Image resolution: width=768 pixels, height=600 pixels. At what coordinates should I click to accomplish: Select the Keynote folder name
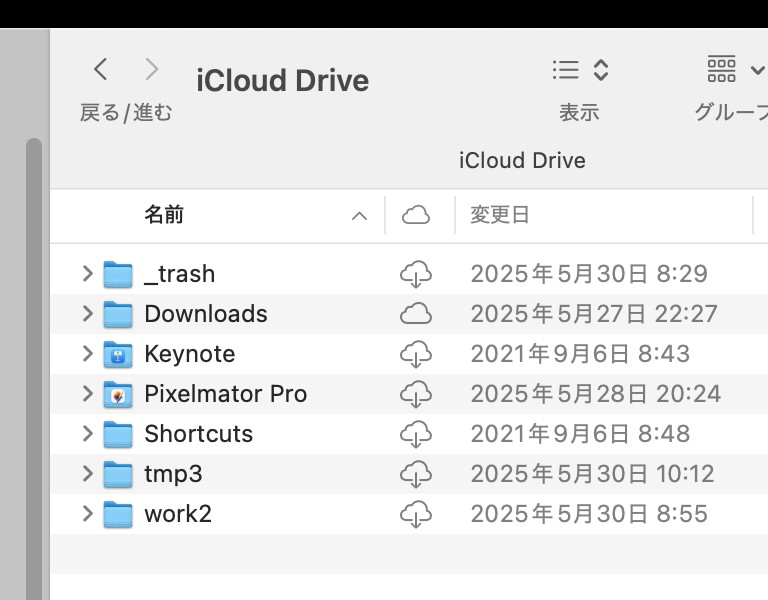[x=190, y=354]
